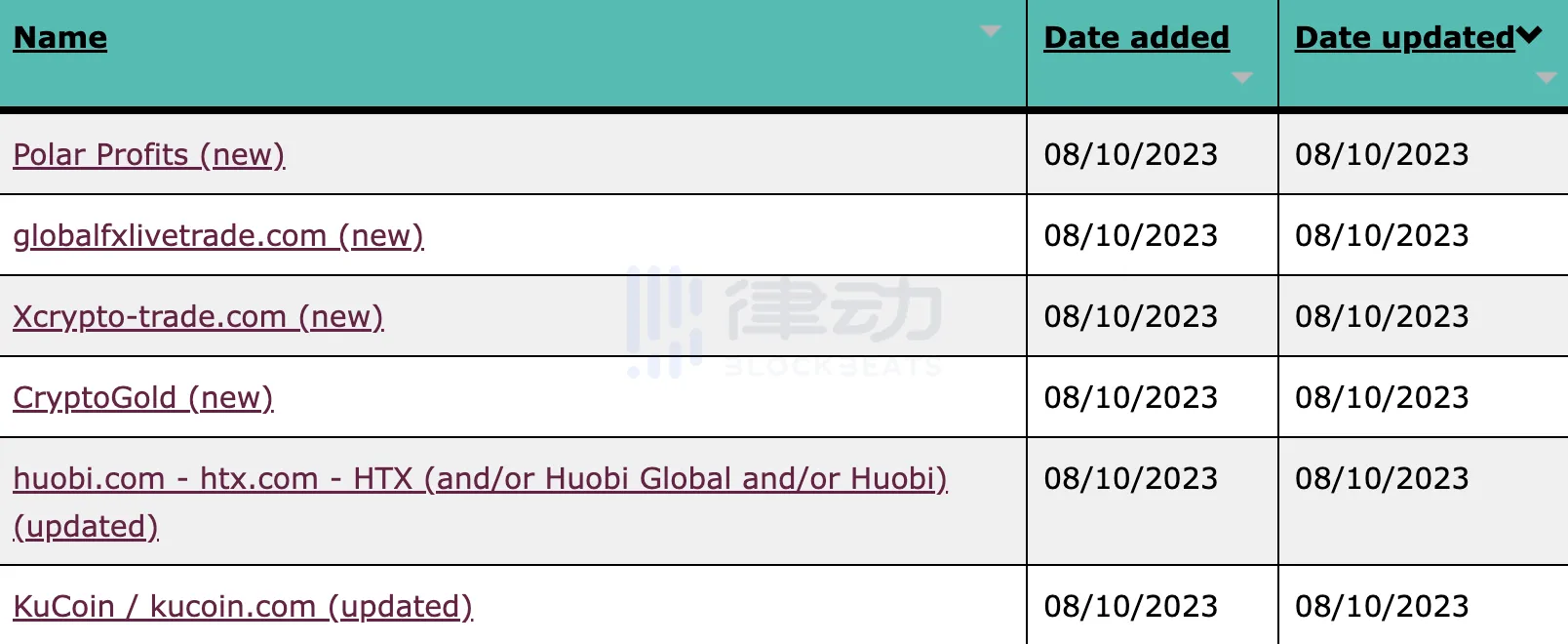The image size is (1568, 644).
Task: Expand the Date updated filter triangle
Action: (x=1546, y=78)
